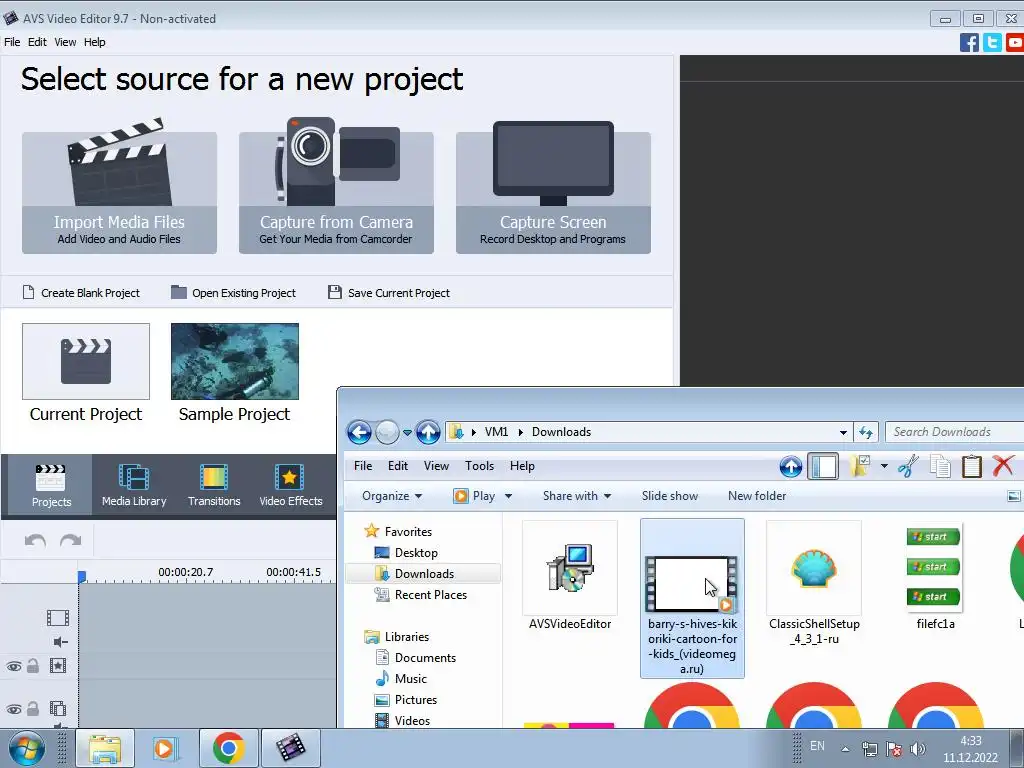Toggle lock on the video overlay track

tap(33, 709)
